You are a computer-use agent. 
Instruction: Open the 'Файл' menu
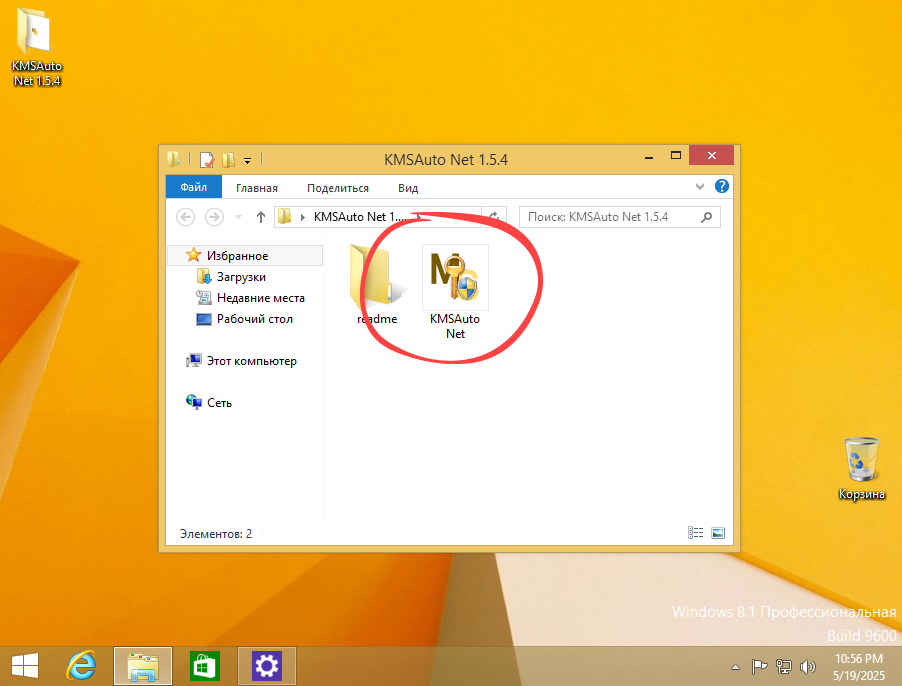coord(193,187)
